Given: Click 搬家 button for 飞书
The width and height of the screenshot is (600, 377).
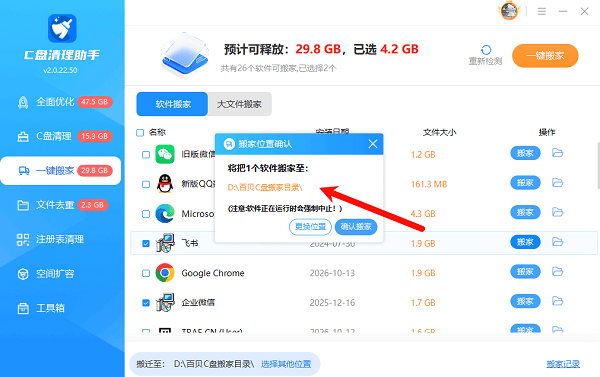Looking at the screenshot, I should coord(525,242).
